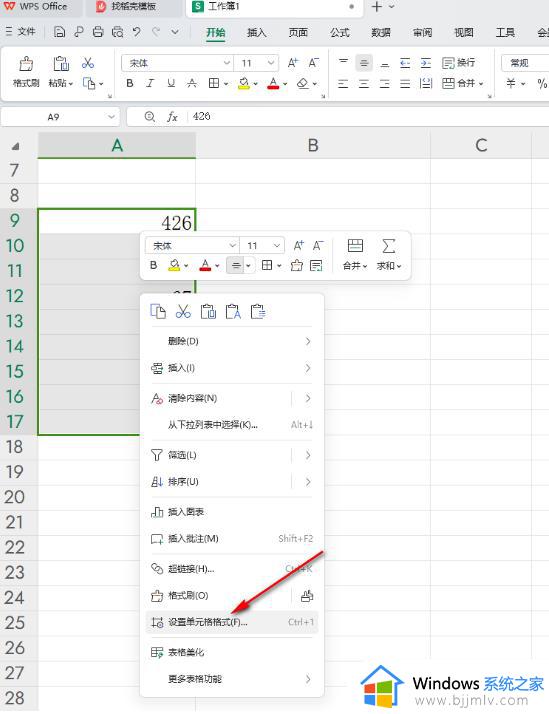549x714 pixels.
Task: Click the AutoSum icon in mini toolbar
Action: pyautogui.click(x=388, y=246)
